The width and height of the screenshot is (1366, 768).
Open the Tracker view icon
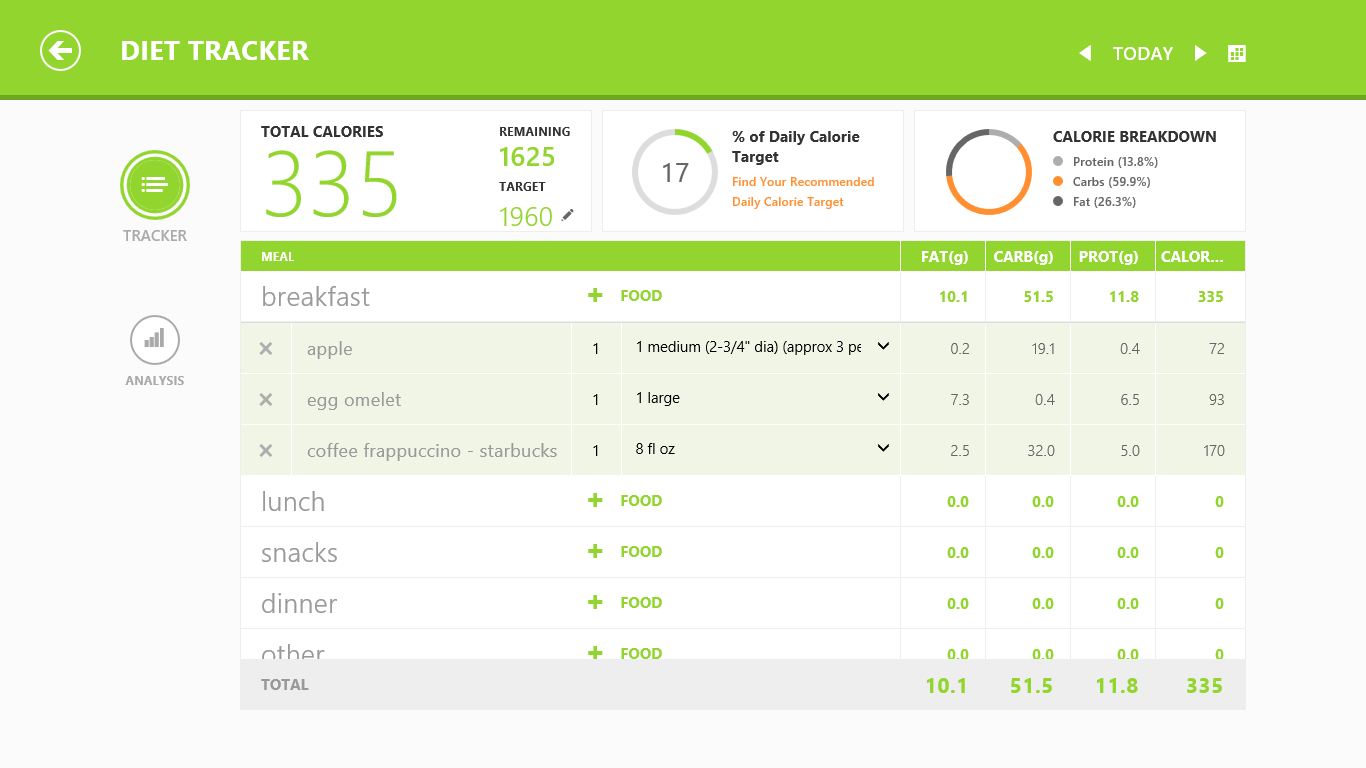pos(155,185)
